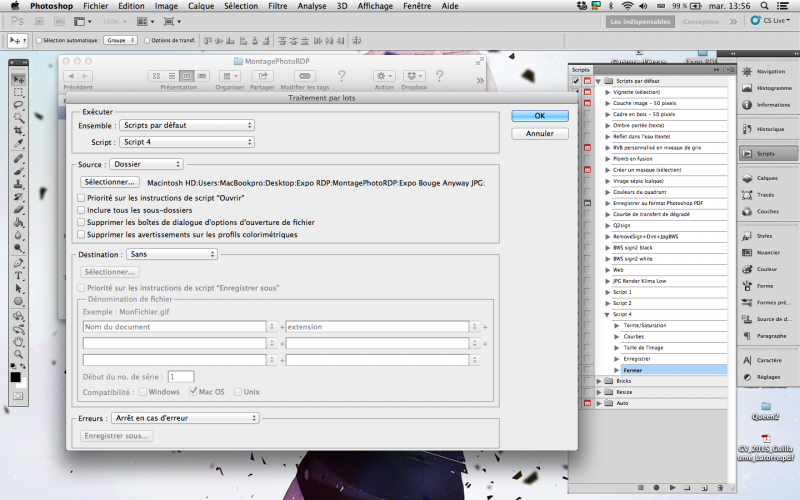The image size is (800, 500).
Task: Toggle checkmark for Scripts par défaut set
Action: pos(576,81)
